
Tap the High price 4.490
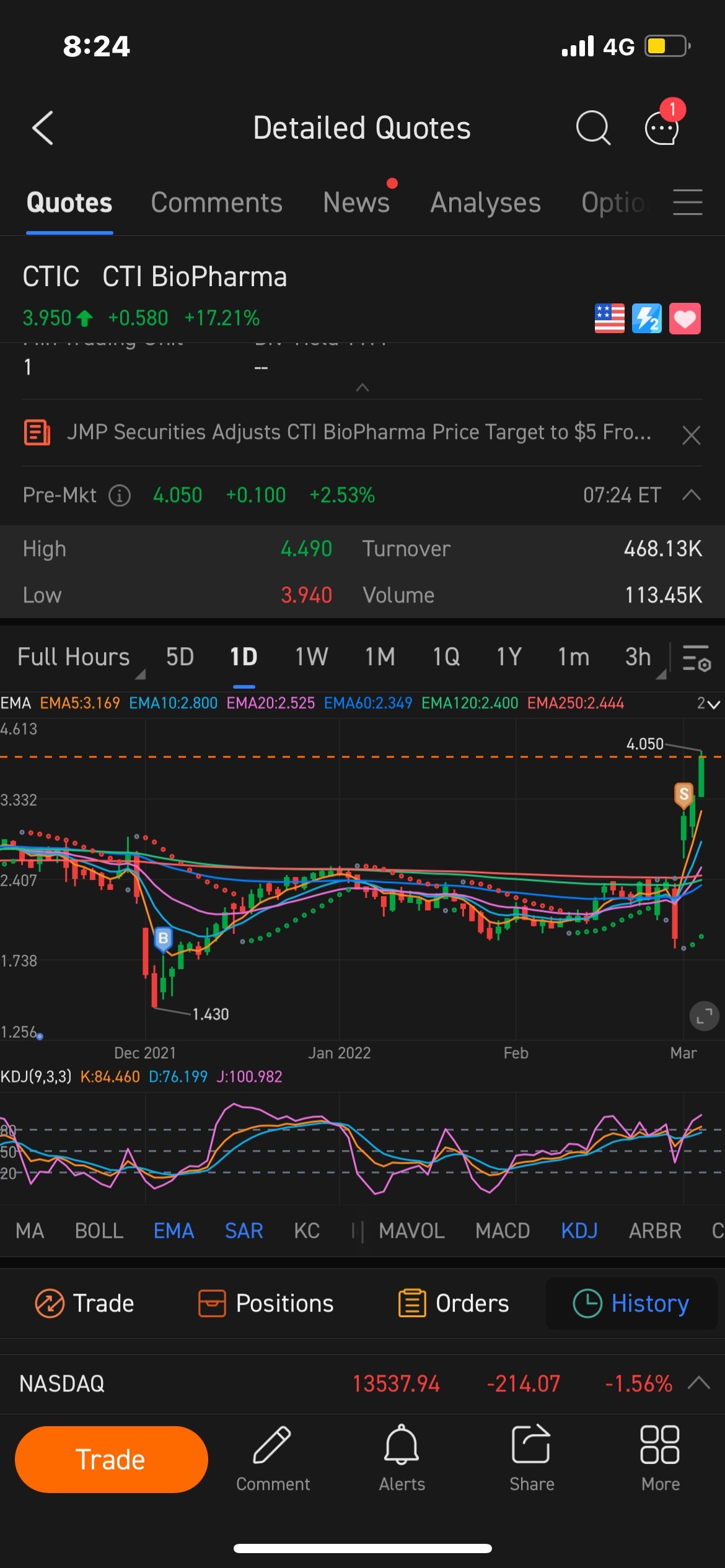306,549
